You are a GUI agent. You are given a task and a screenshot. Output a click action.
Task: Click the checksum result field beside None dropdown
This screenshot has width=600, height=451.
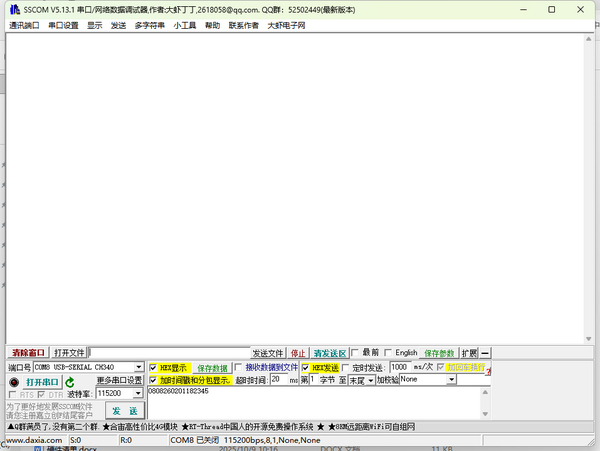474,379
